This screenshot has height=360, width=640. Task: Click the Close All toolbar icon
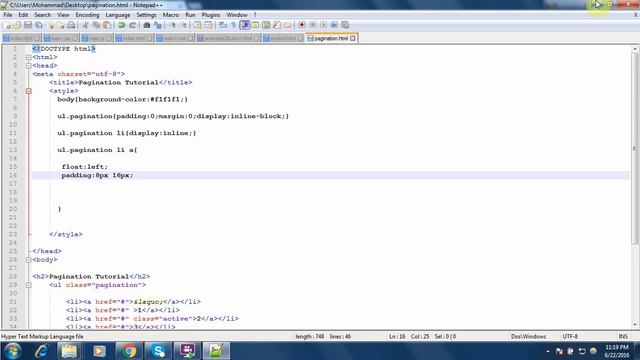[x=61, y=25]
